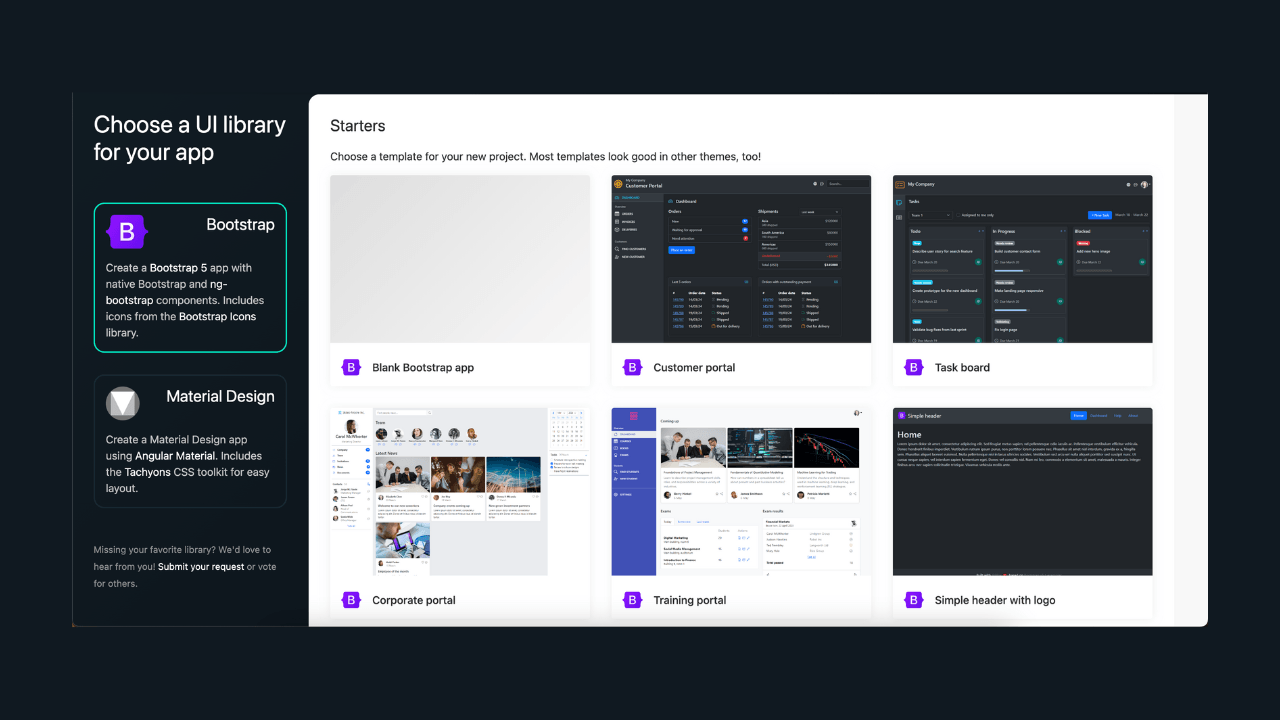The width and height of the screenshot is (1280, 720).
Task: Click the Bootstrap card title text
Action: pyautogui.click(x=240, y=225)
